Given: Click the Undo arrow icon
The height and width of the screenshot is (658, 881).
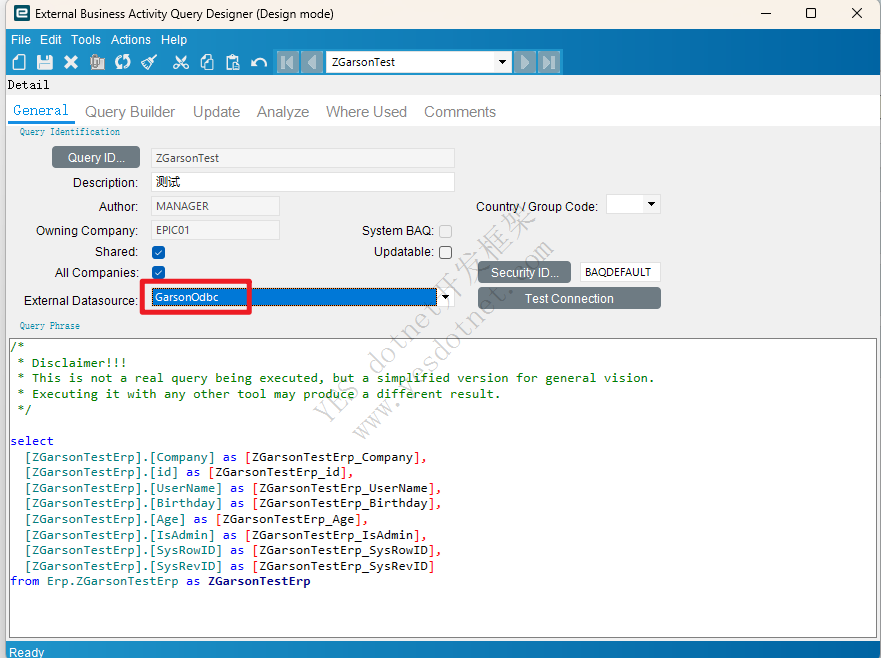Looking at the screenshot, I should point(259,62).
